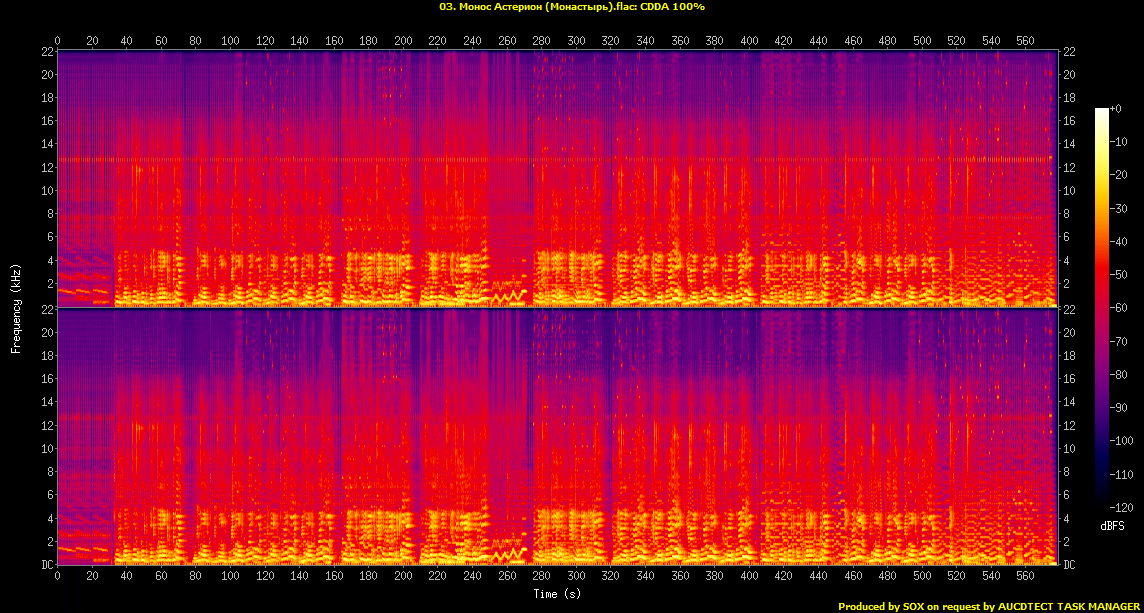Click the "Frequency (kHz)" axis label
The height and width of the screenshot is (613, 1144).
(16, 308)
